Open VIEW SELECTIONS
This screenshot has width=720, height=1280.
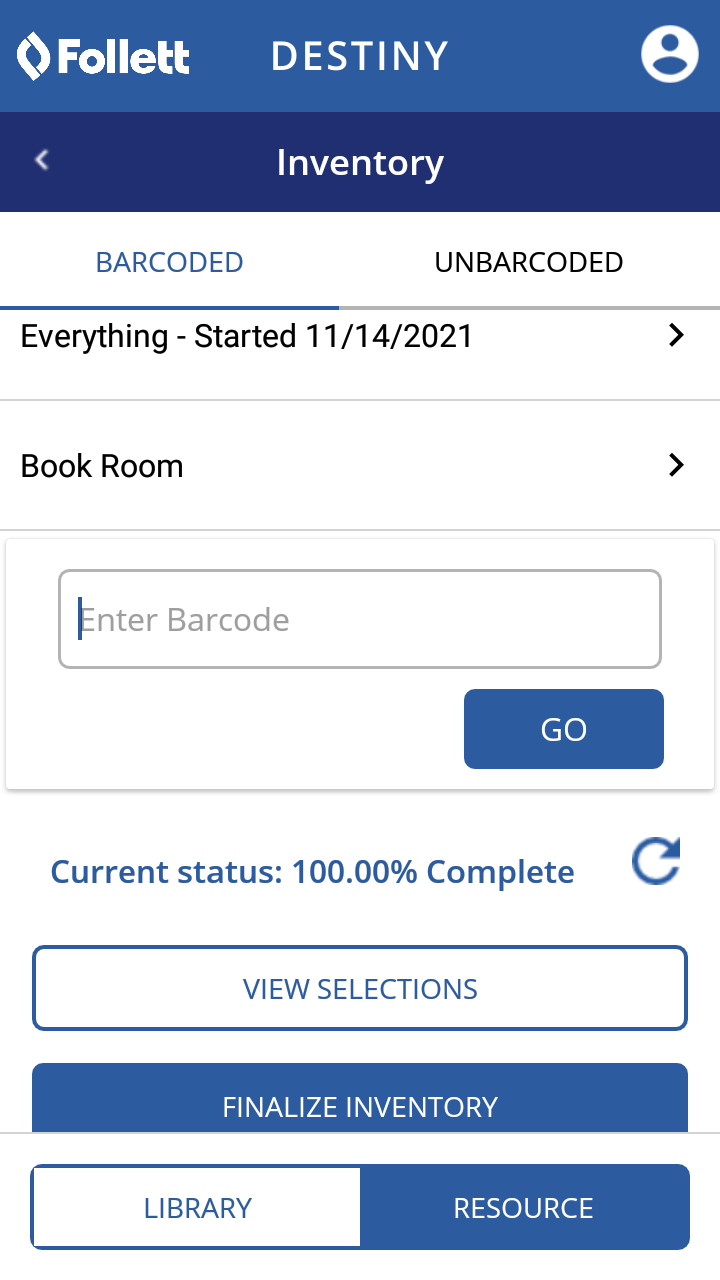(360, 989)
